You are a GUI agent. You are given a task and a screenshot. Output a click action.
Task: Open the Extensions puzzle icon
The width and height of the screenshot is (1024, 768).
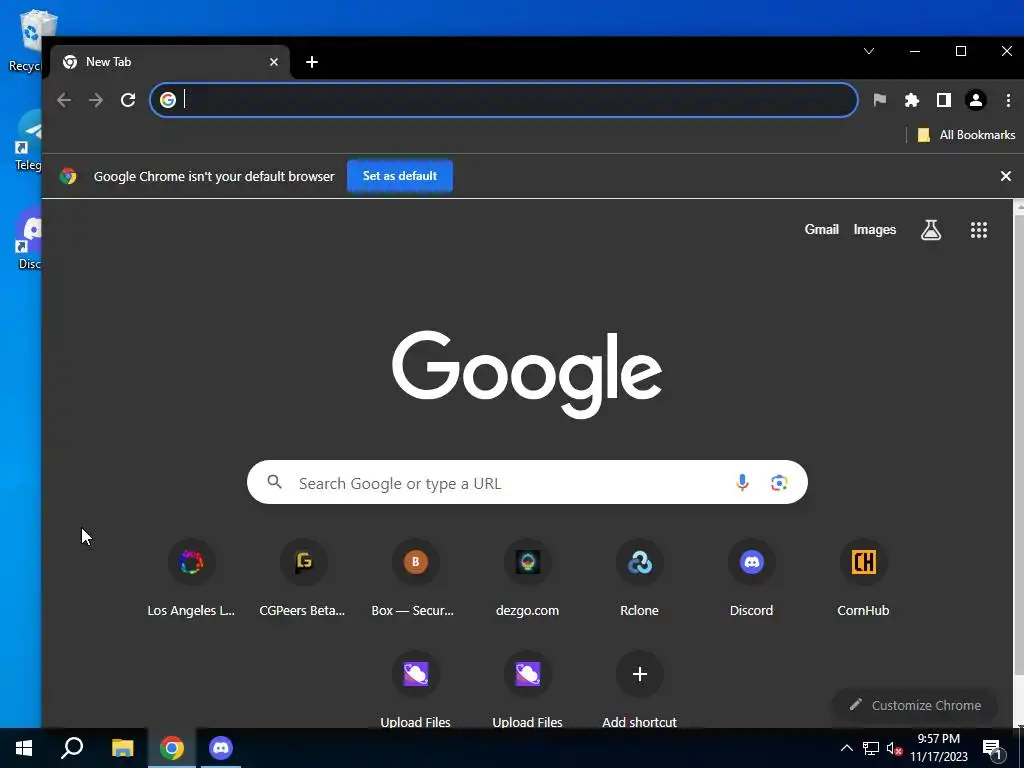click(912, 100)
